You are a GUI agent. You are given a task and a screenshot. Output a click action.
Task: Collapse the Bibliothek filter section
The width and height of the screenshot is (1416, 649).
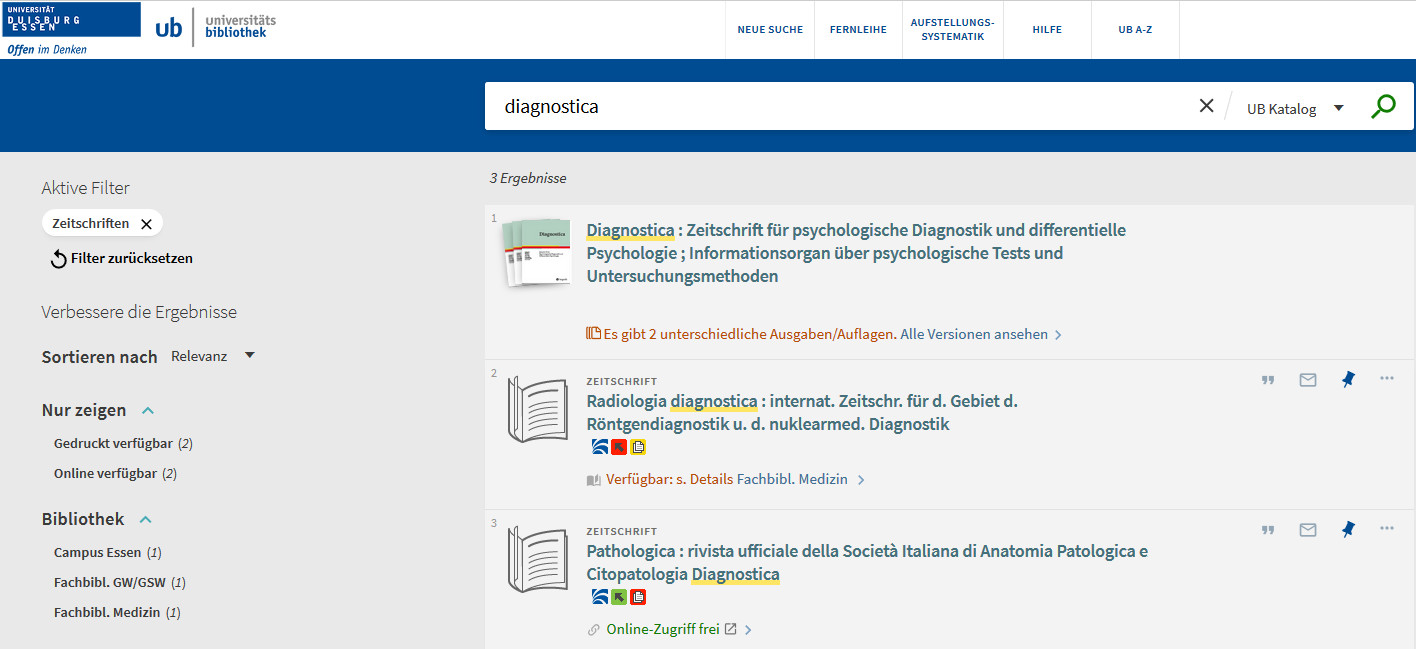[145, 519]
